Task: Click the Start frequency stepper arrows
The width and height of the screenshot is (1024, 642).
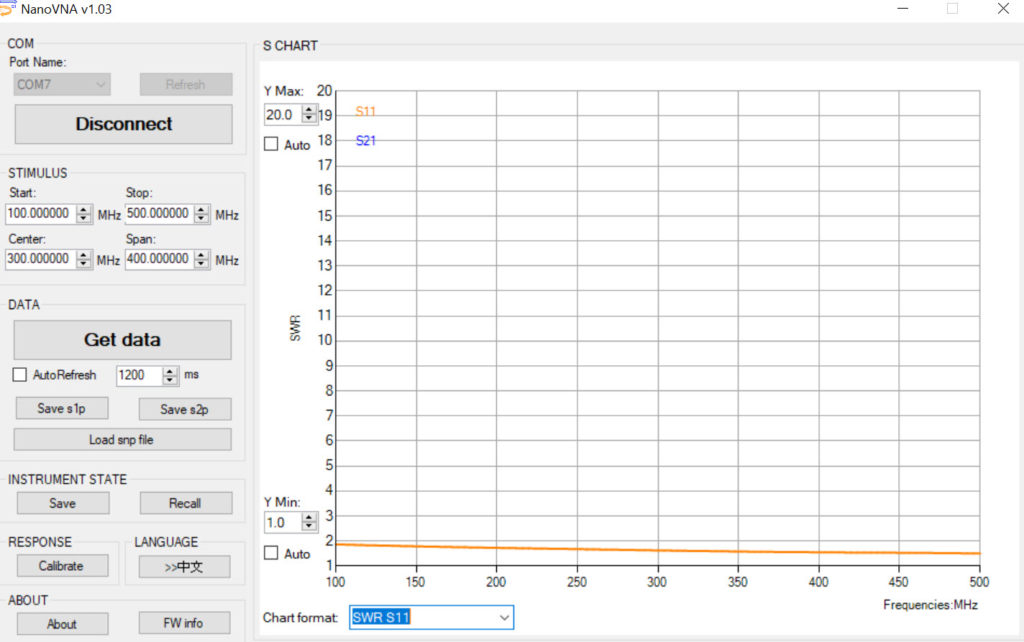Action: 84,214
